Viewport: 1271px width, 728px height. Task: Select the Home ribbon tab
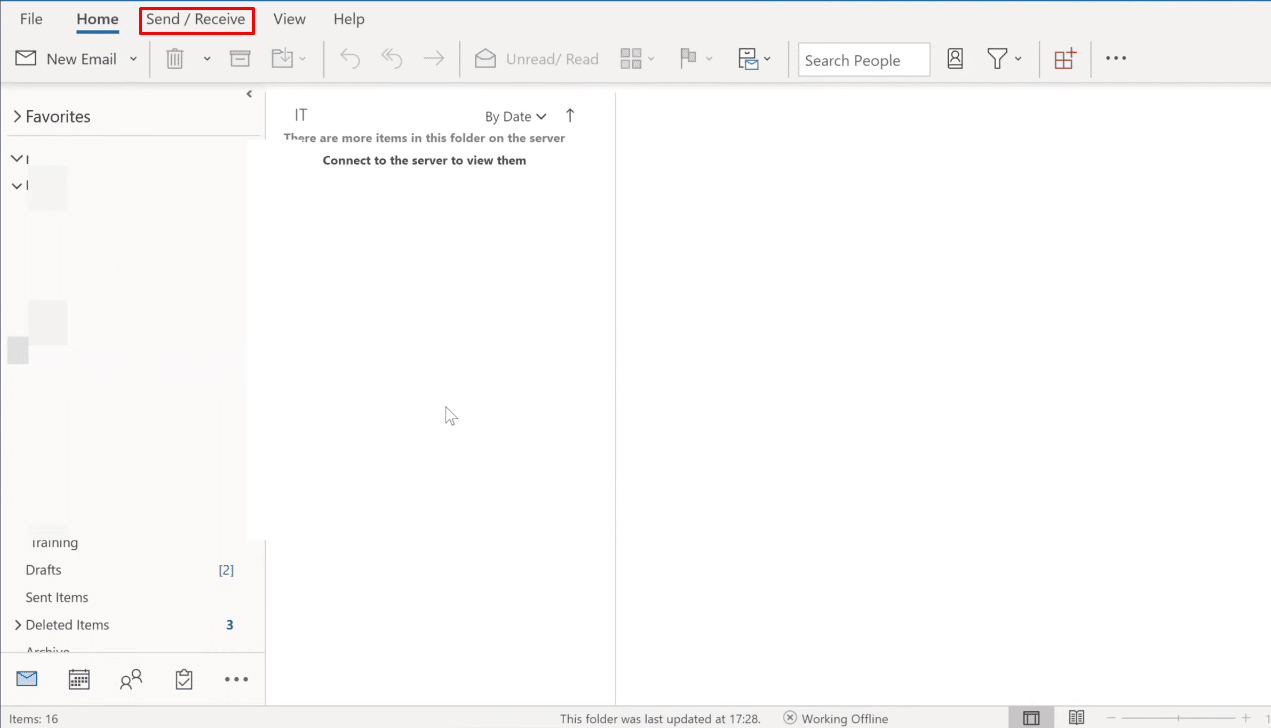[97, 19]
